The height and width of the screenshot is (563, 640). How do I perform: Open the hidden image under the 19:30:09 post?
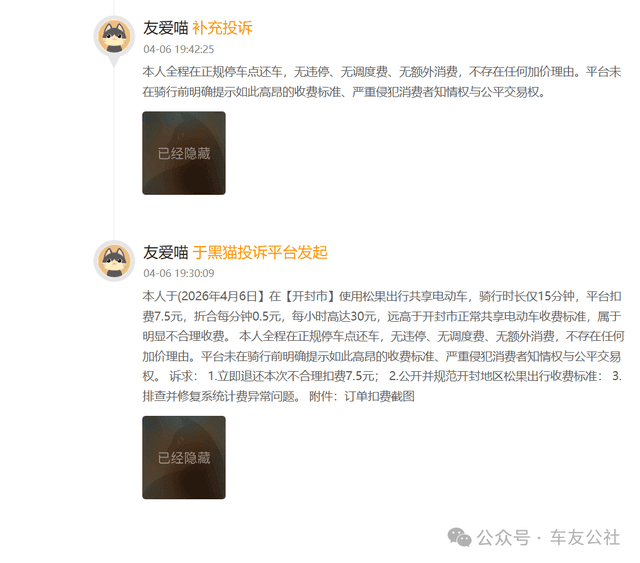[x=184, y=457]
